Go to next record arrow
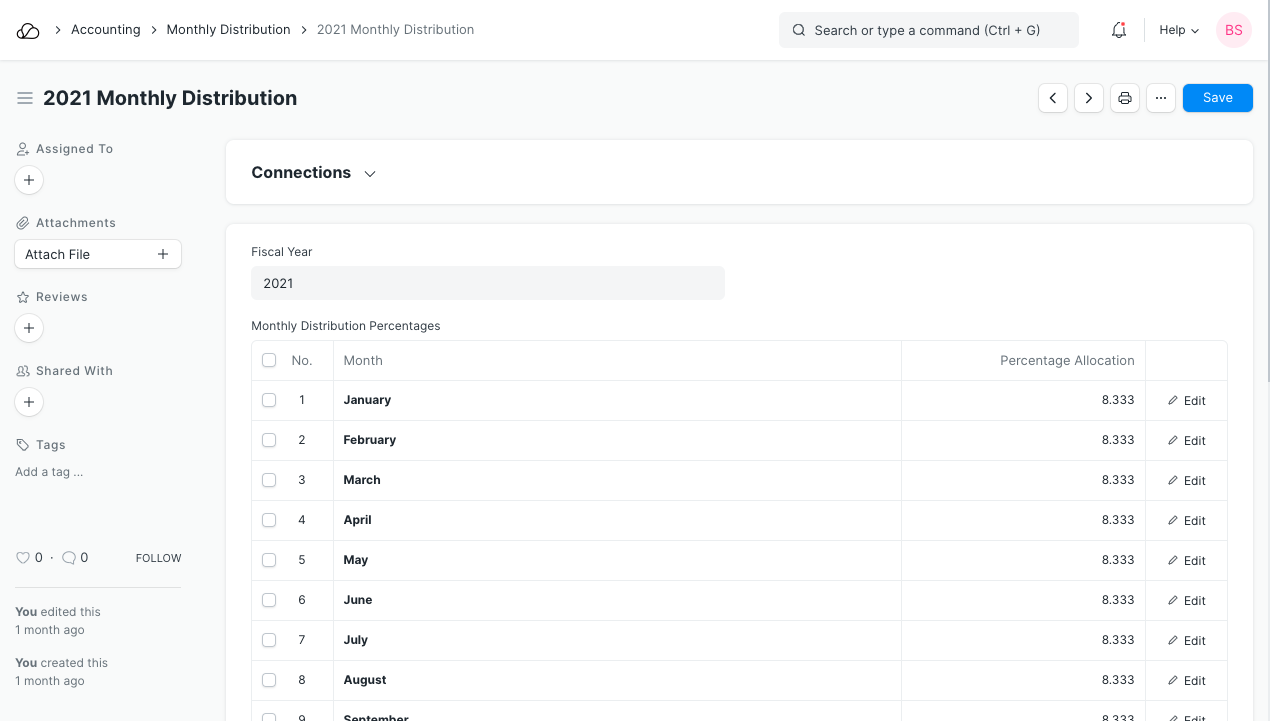The width and height of the screenshot is (1270, 721). pyautogui.click(x=1089, y=98)
